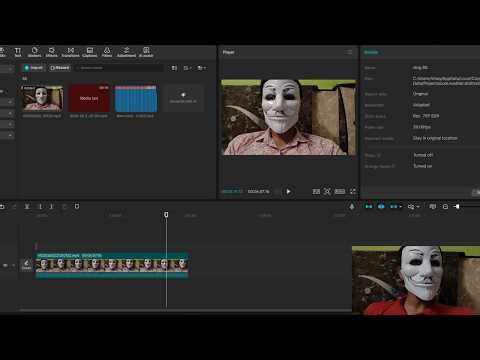Adjust the timeline zoom slider handle

click(x=457, y=207)
